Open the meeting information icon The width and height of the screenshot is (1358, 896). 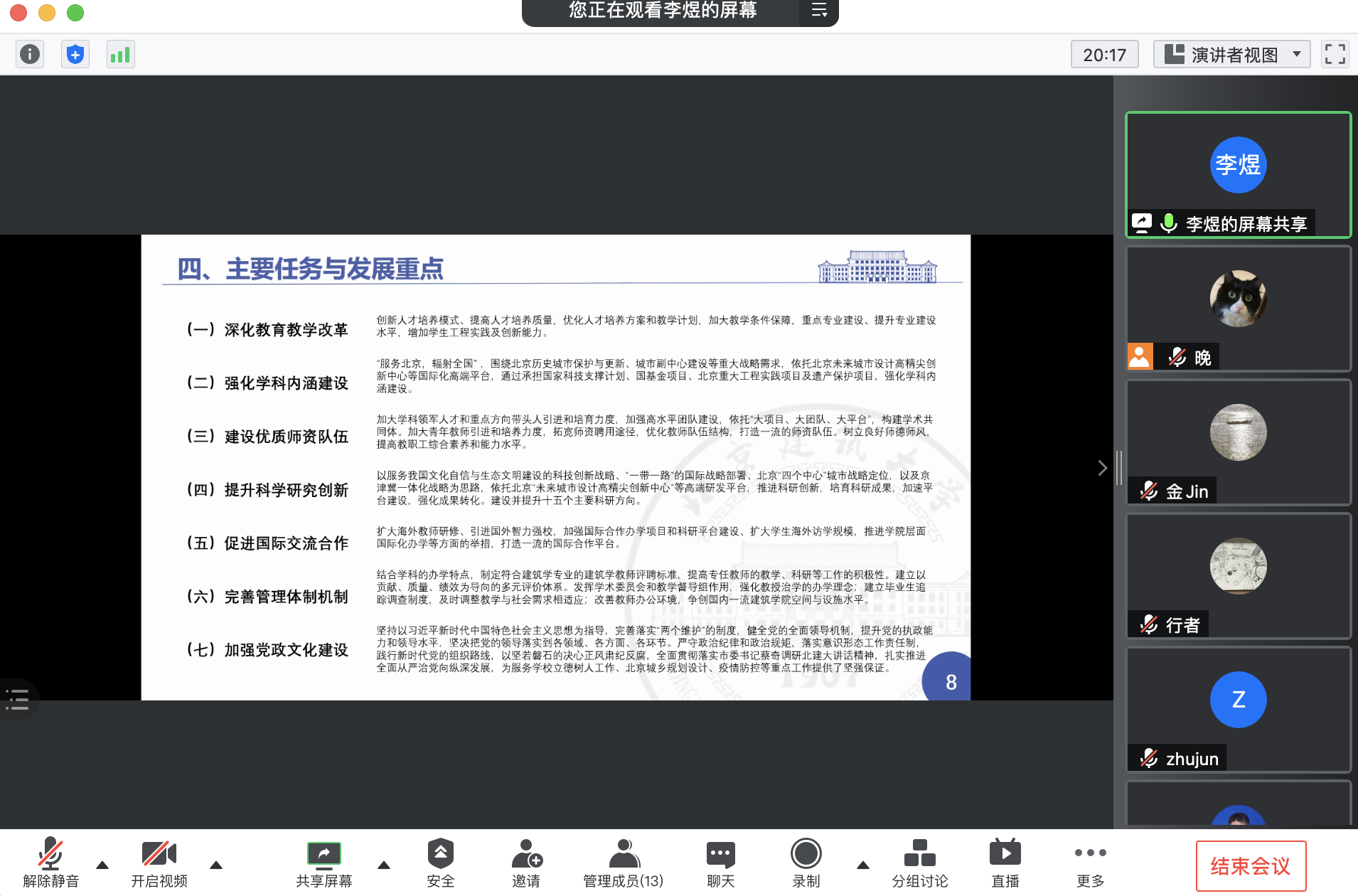[30, 54]
